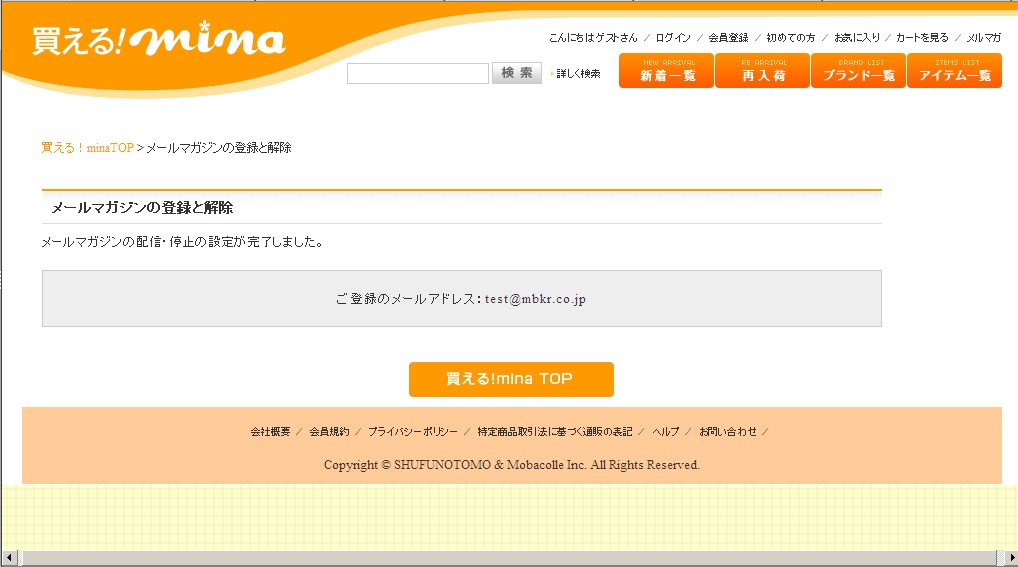Click the お問い合わせ contact link

click(727, 432)
